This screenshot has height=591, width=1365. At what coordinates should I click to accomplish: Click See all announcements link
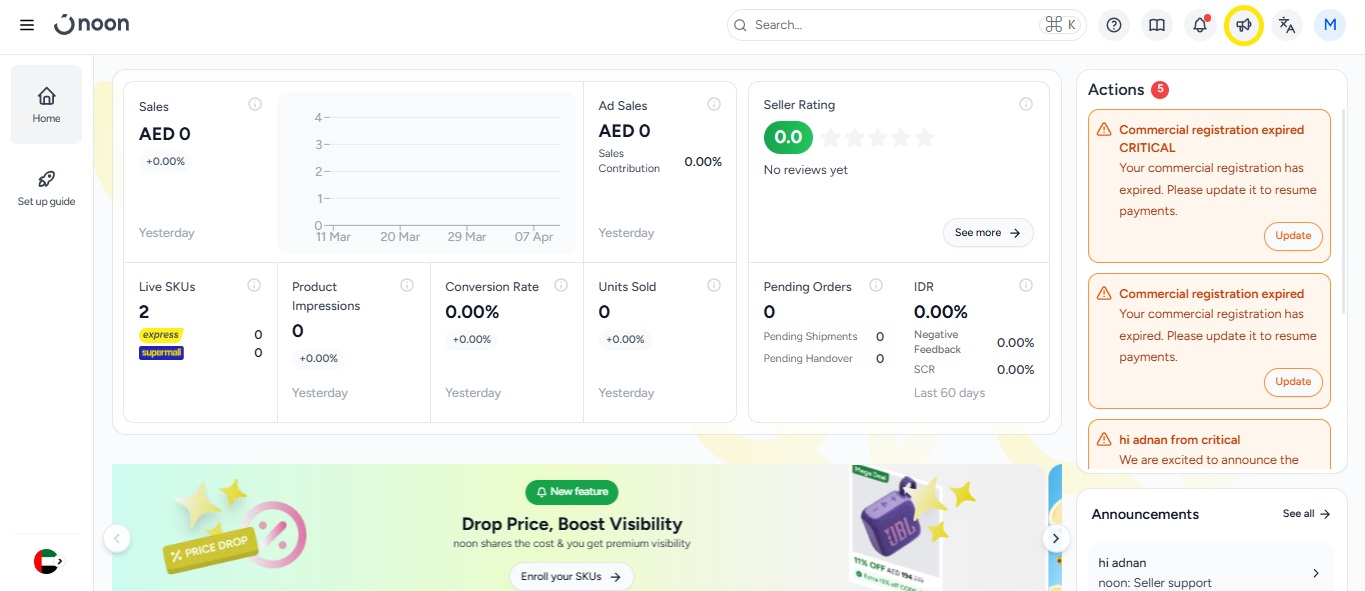pyautogui.click(x=1306, y=514)
